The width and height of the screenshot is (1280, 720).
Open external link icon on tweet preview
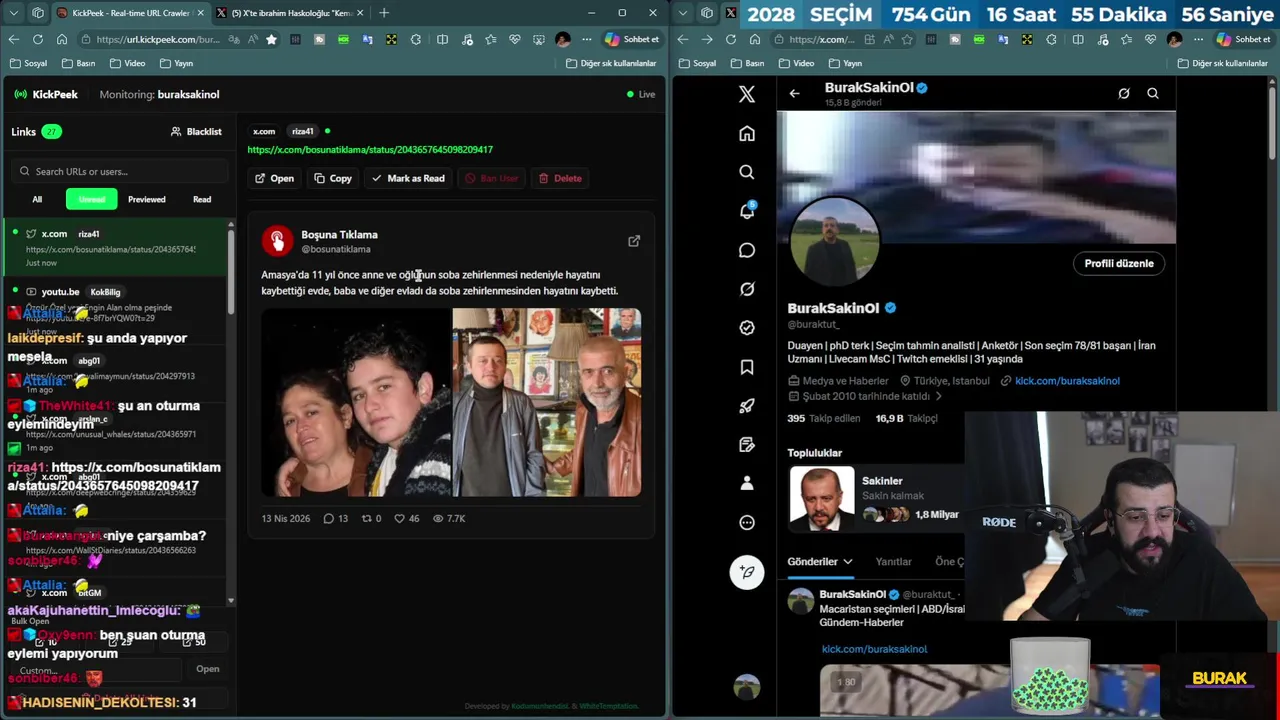pos(634,241)
